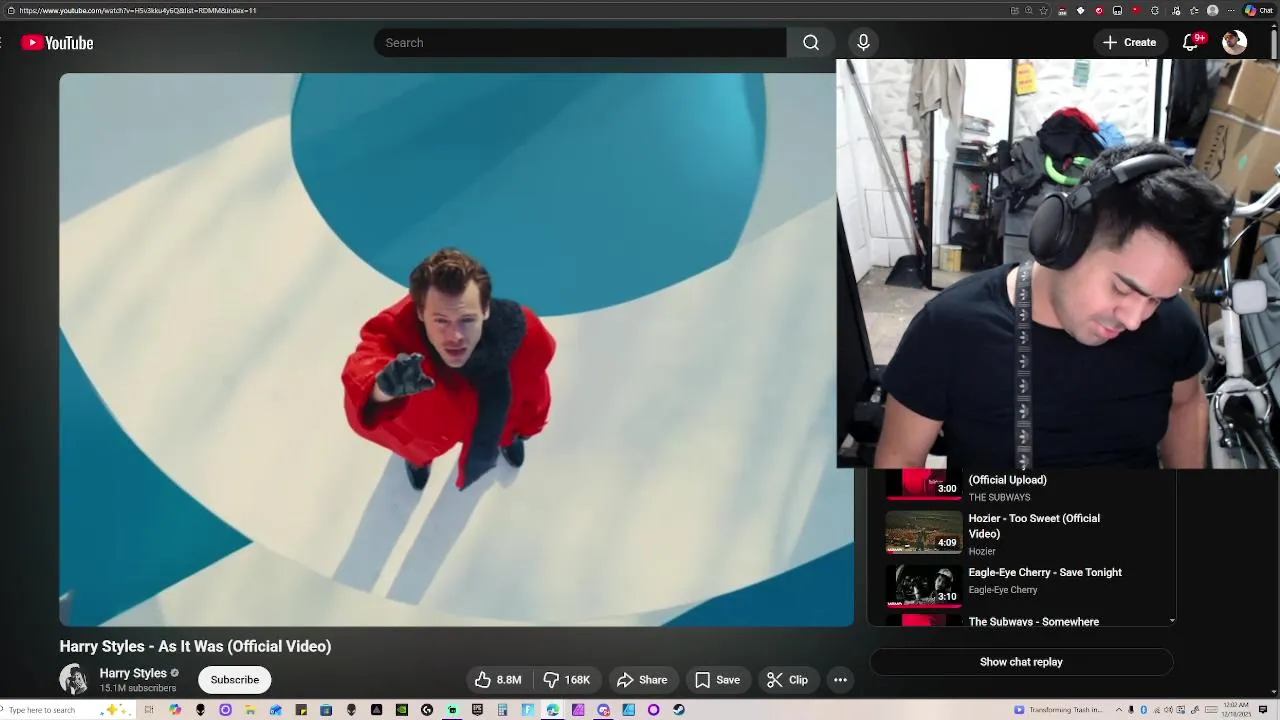
Task: Open the YouTube home logo
Action: [57, 43]
